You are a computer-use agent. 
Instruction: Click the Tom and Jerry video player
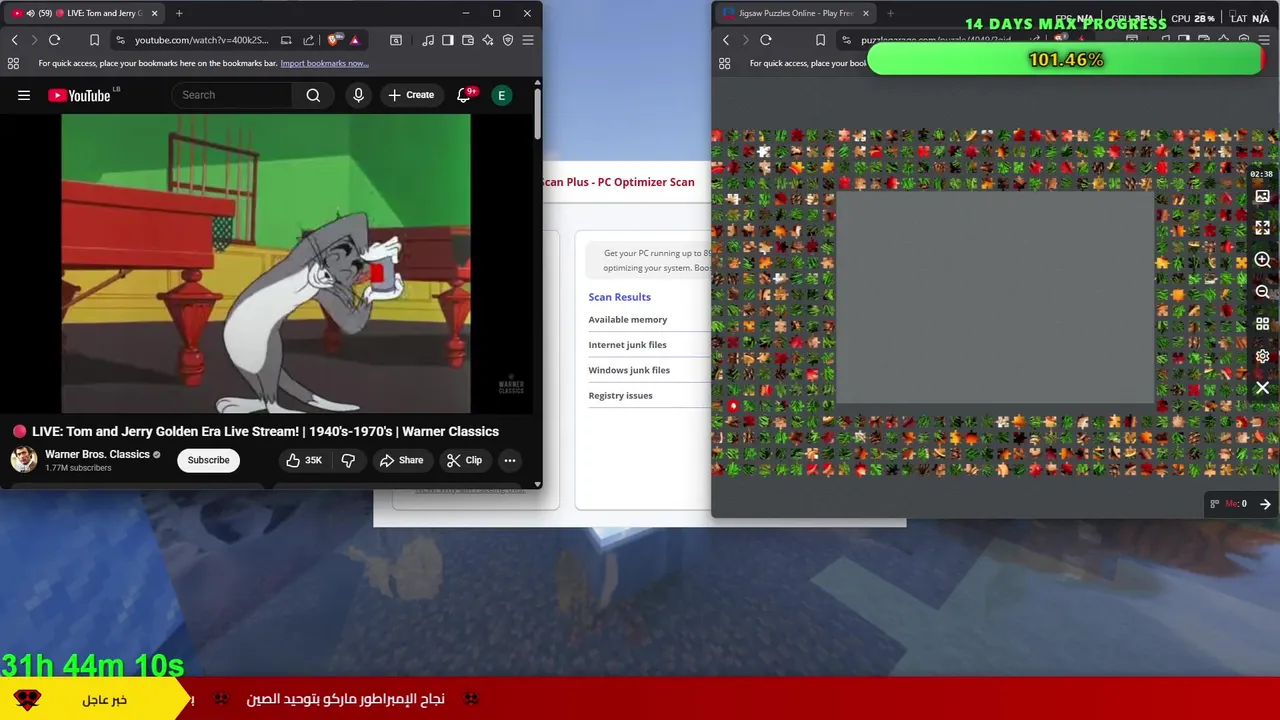pyautogui.click(x=265, y=263)
